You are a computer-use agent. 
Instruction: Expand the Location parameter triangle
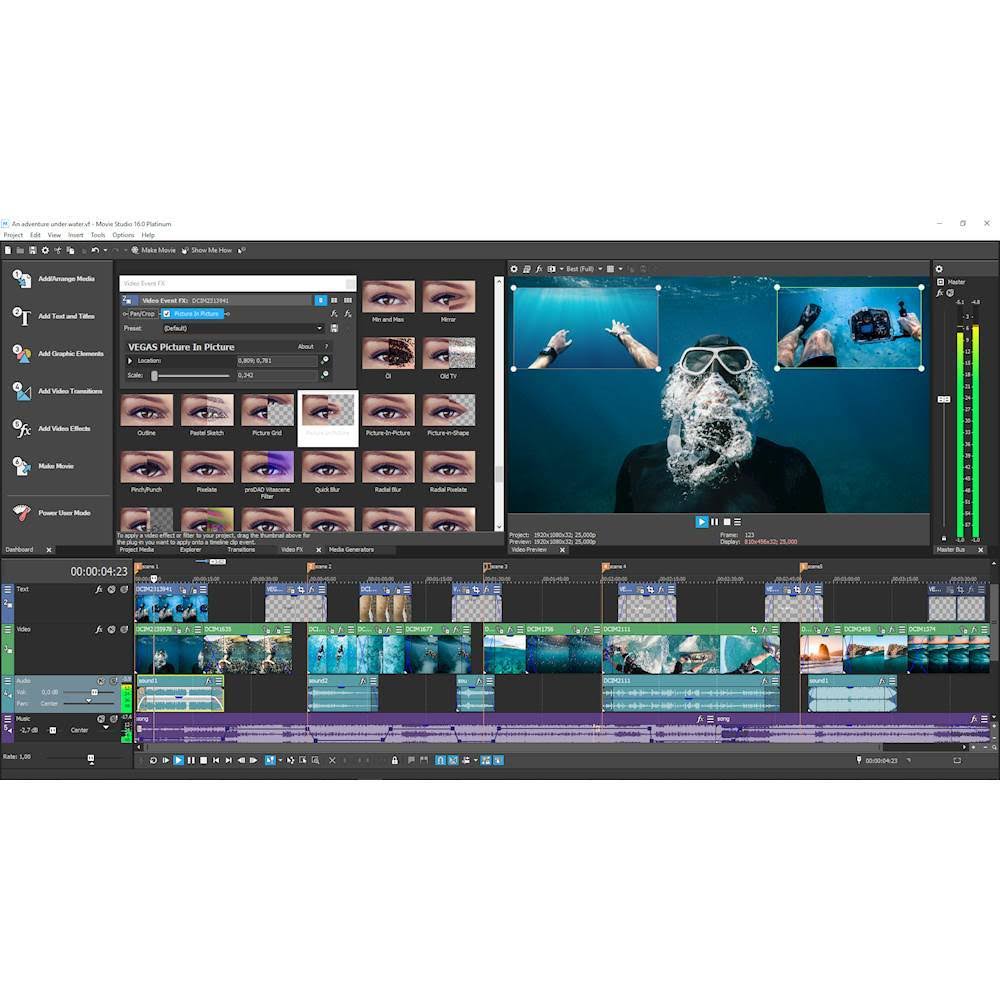tap(130, 361)
